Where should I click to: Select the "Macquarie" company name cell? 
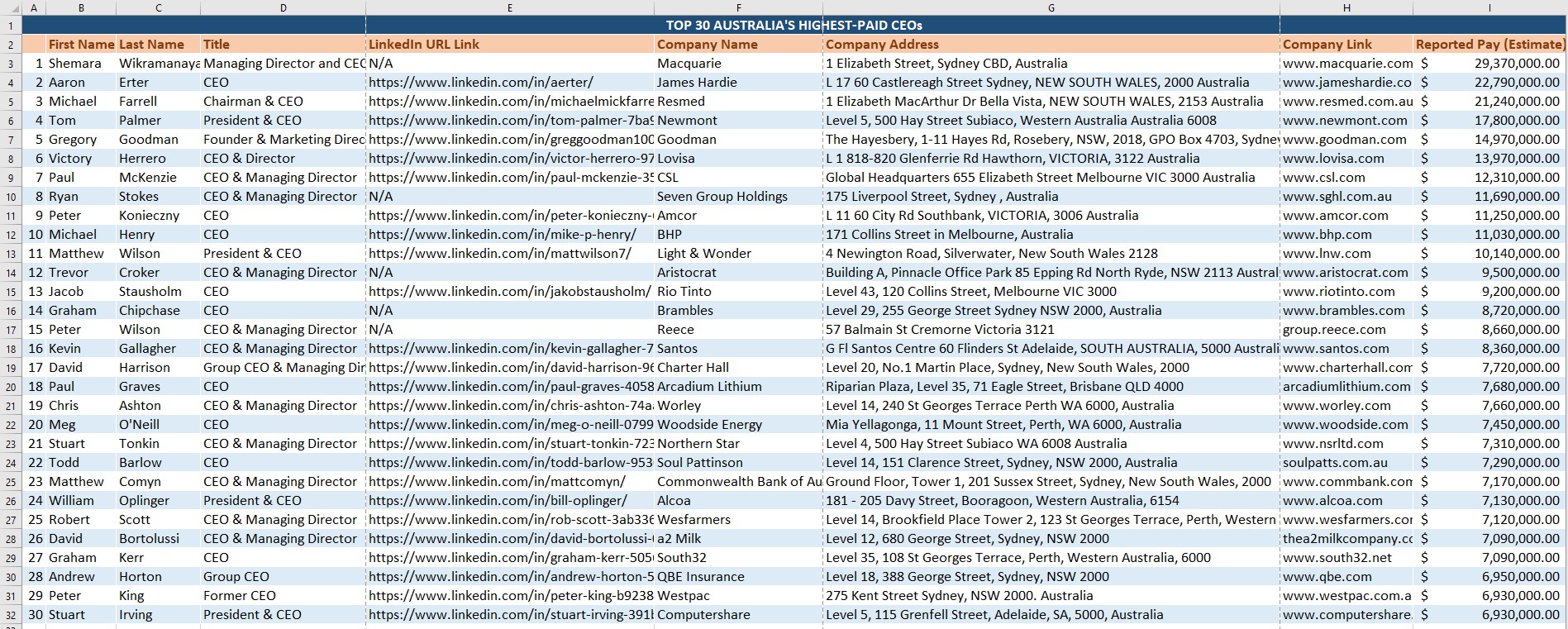click(739, 64)
